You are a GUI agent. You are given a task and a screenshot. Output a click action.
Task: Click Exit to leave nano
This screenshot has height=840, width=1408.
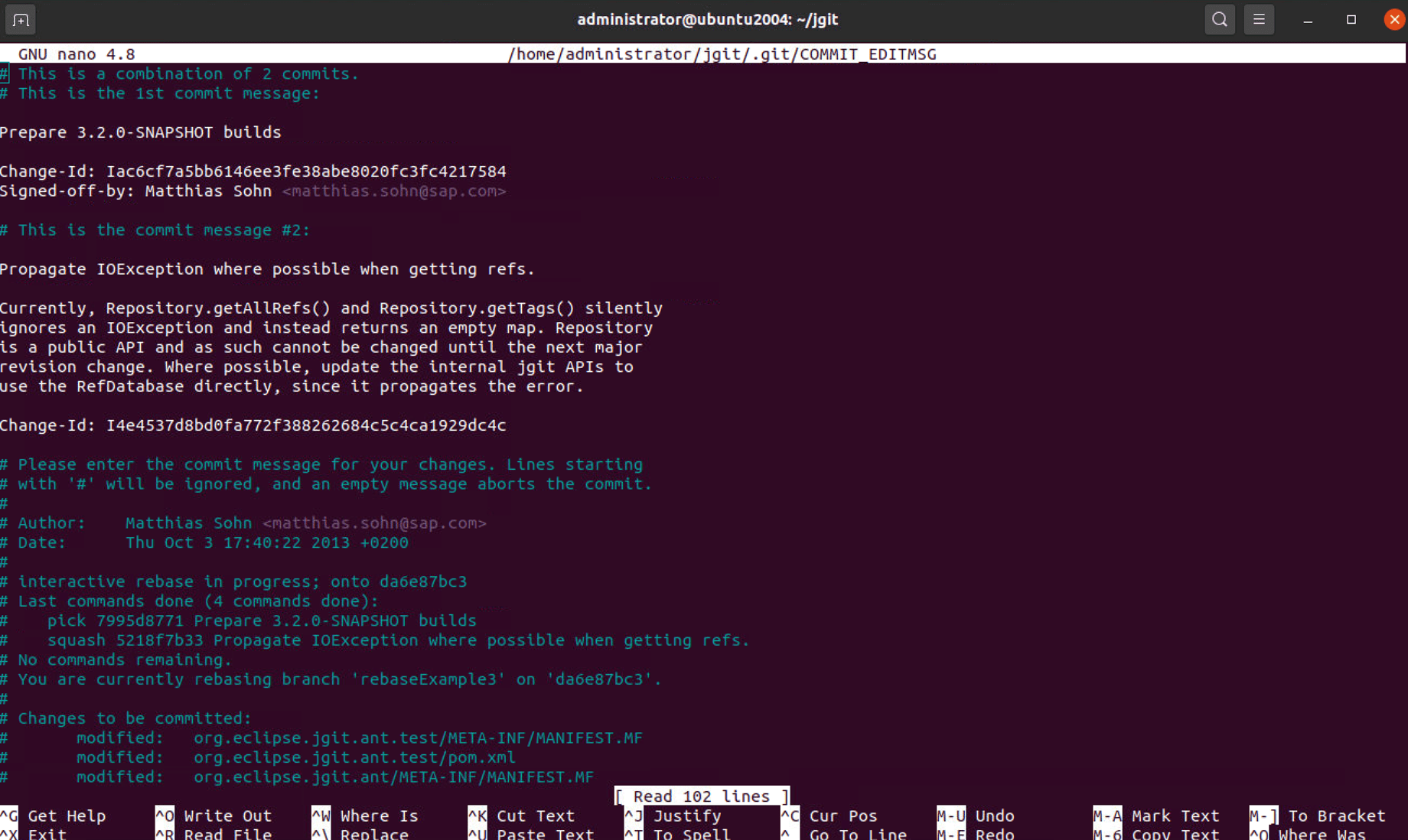pyautogui.click(x=45, y=834)
